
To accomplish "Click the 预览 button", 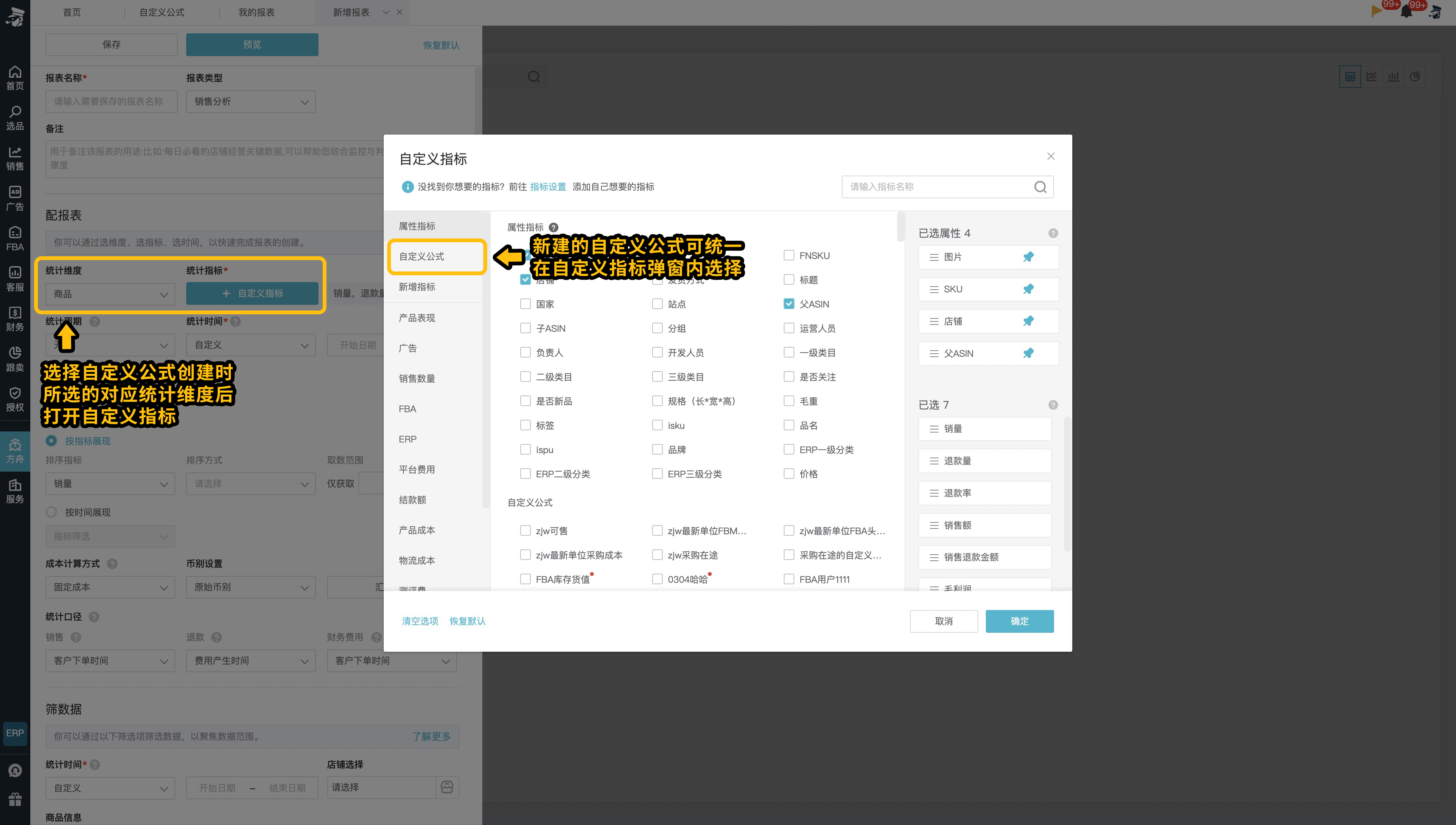I will 252,45.
